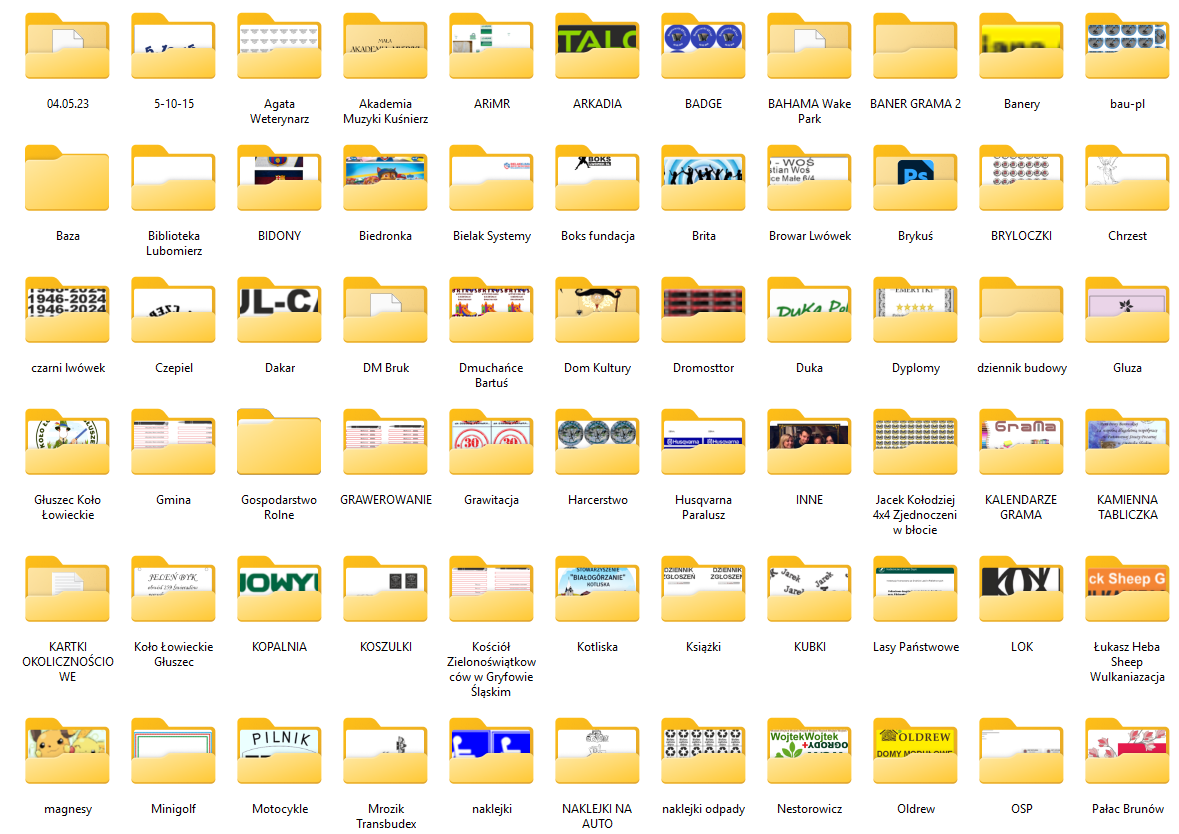Viewport: 1179px width, 834px height.
Task: Click the dziennik budowy folder icon
Action: 1021,310
